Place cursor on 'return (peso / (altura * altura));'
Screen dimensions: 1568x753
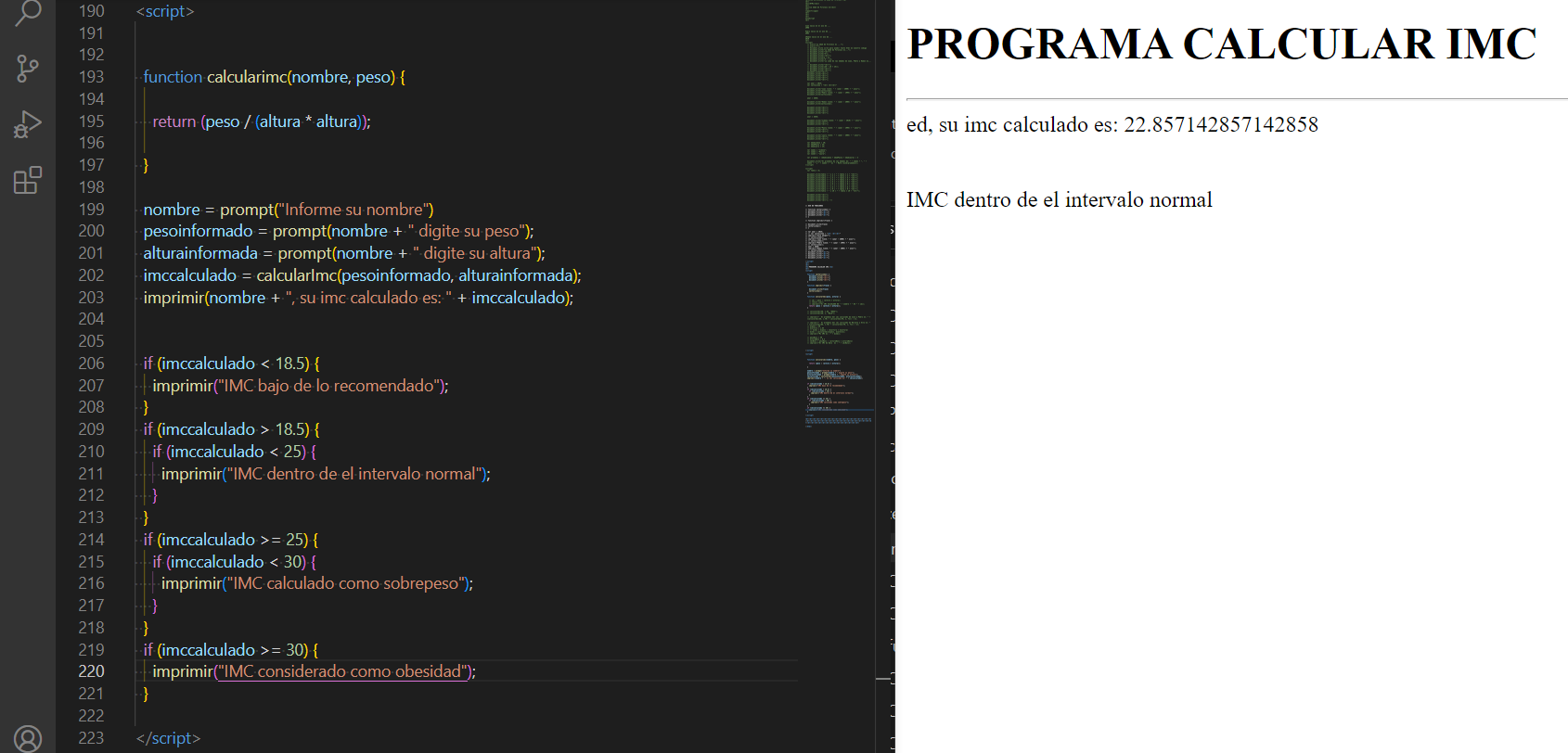(262, 121)
